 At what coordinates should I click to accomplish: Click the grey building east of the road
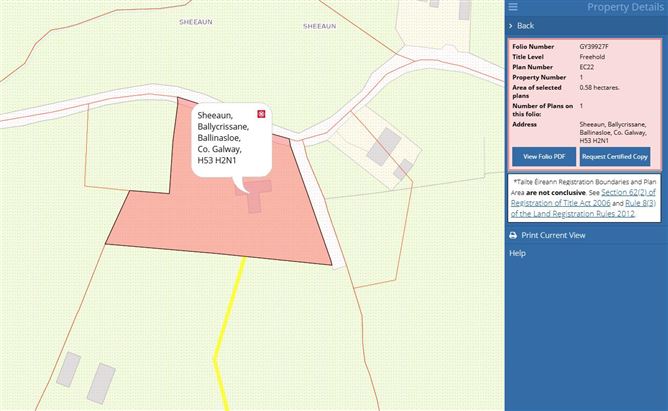[379, 152]
